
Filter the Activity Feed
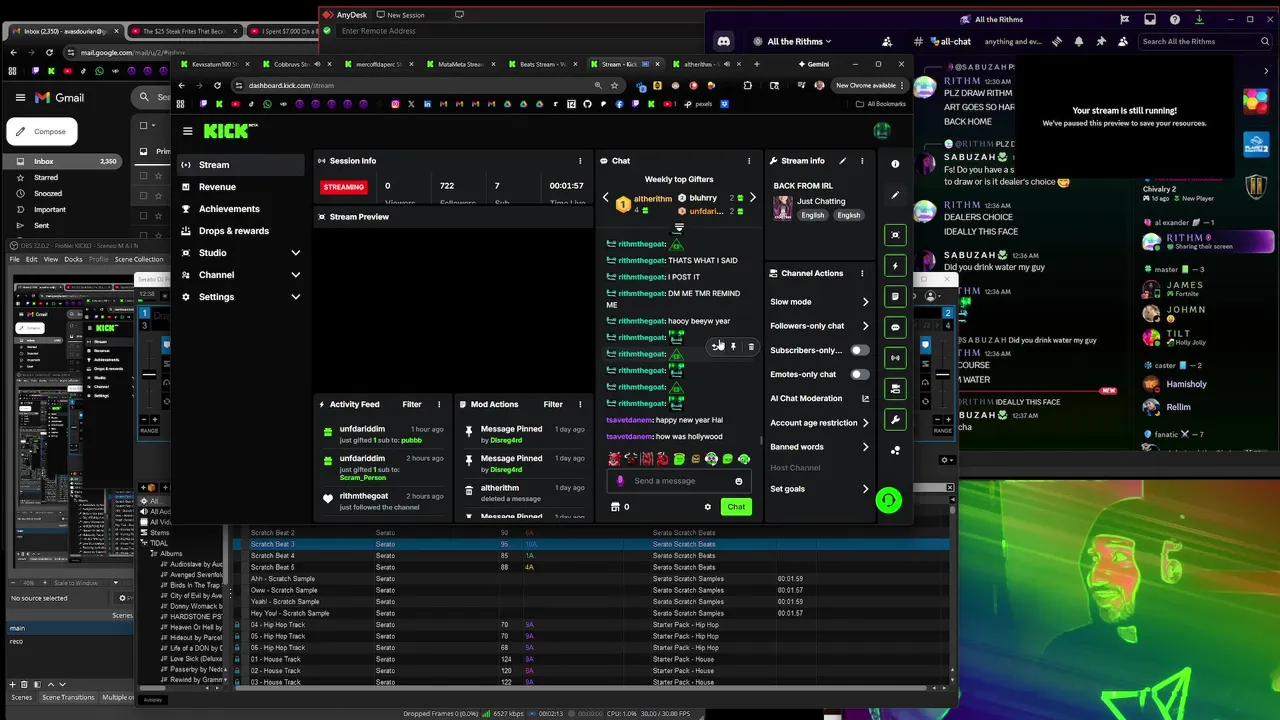(x=412, y=405)
